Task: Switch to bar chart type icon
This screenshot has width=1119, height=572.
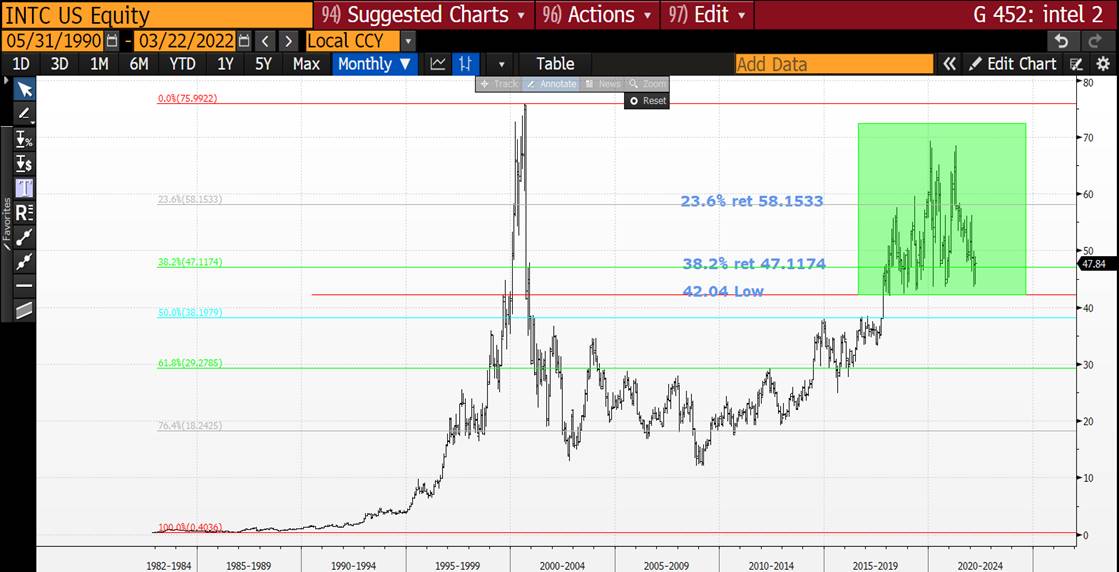Action: pyautogui.click(x=465, y=64)
